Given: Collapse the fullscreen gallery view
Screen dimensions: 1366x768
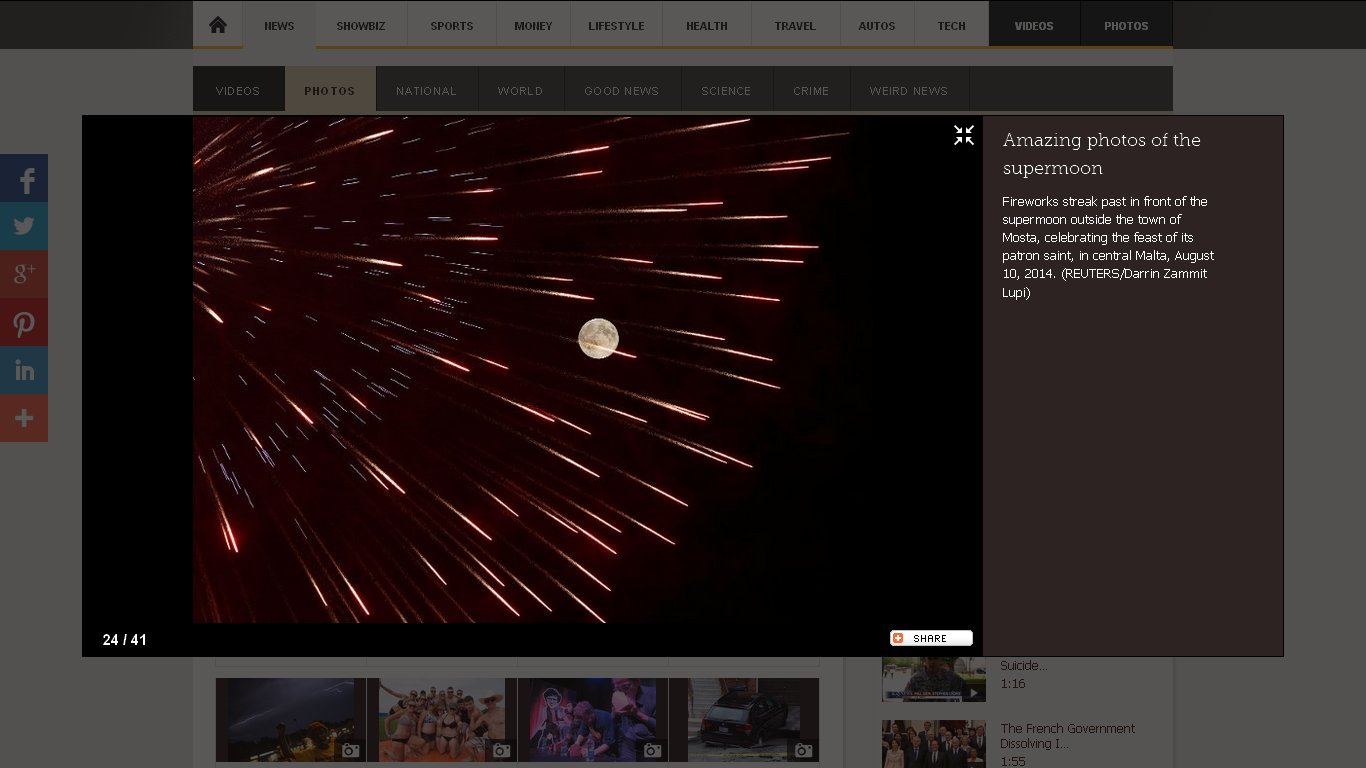Looking at the screenshot, I should 963,136.
